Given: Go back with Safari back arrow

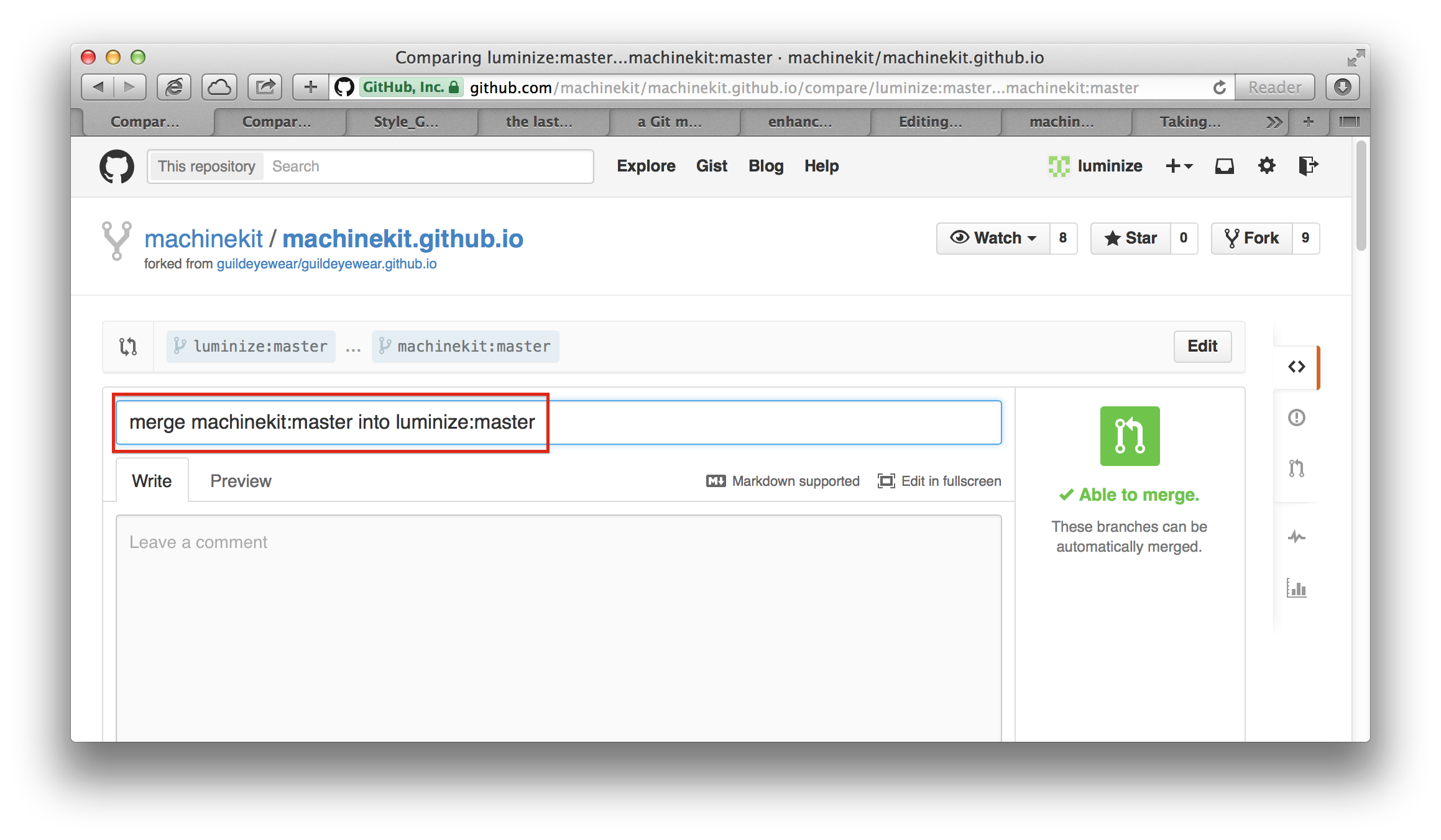Looking at the screenshot, I should coord(98,87).
